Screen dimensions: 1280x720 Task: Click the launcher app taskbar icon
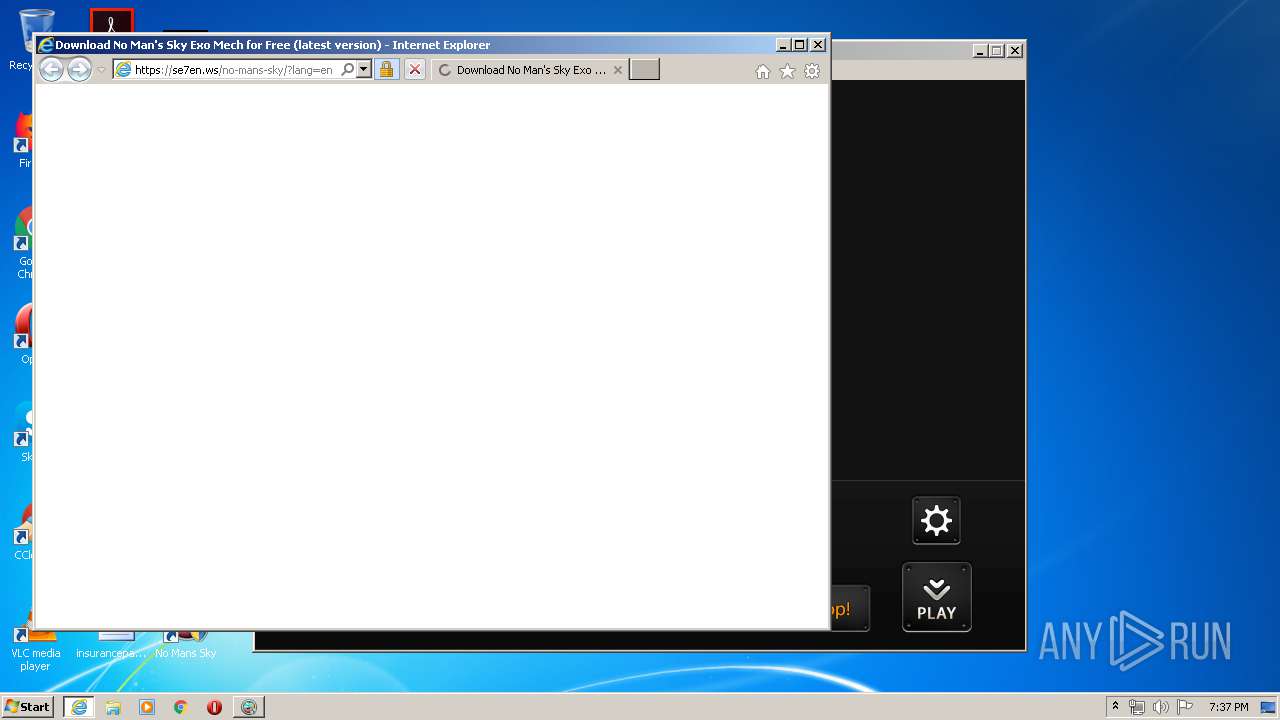[249, 707]
